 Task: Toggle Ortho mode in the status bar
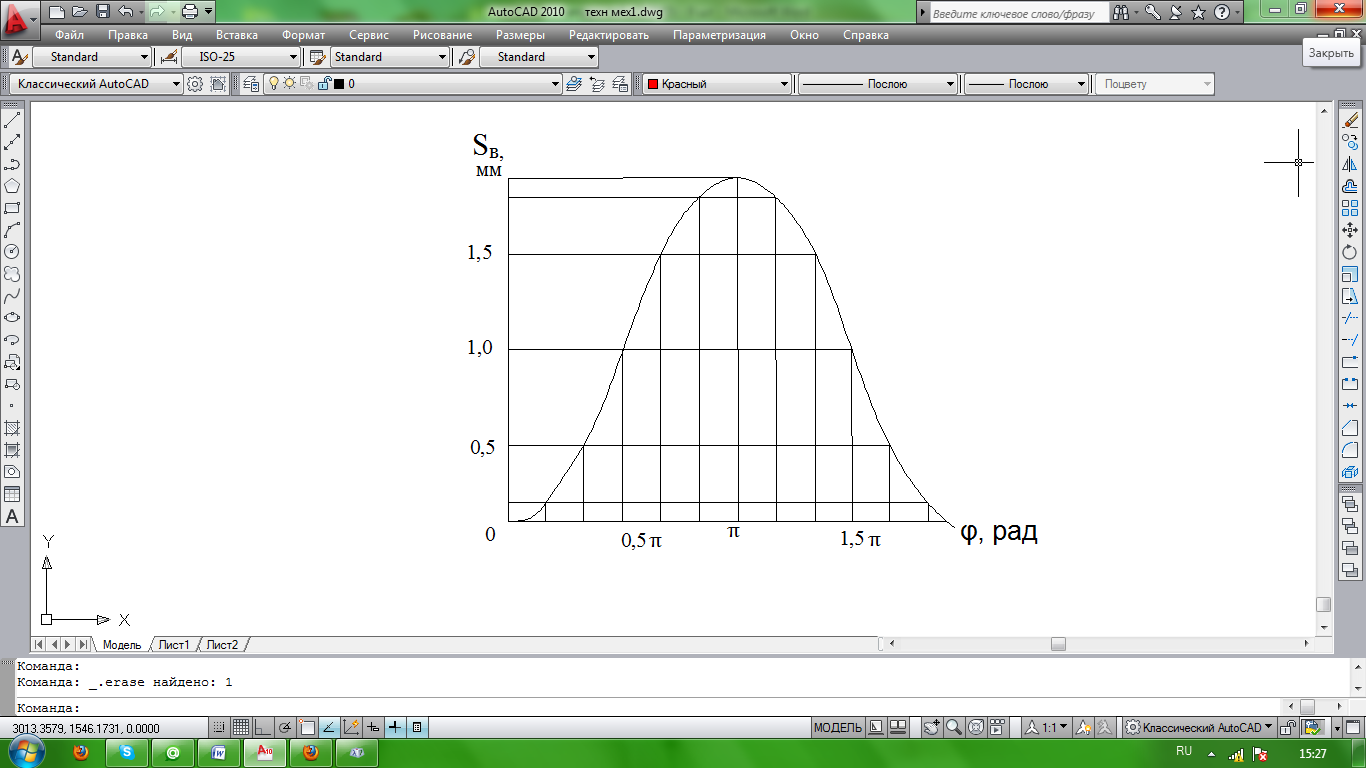[263, 728]
